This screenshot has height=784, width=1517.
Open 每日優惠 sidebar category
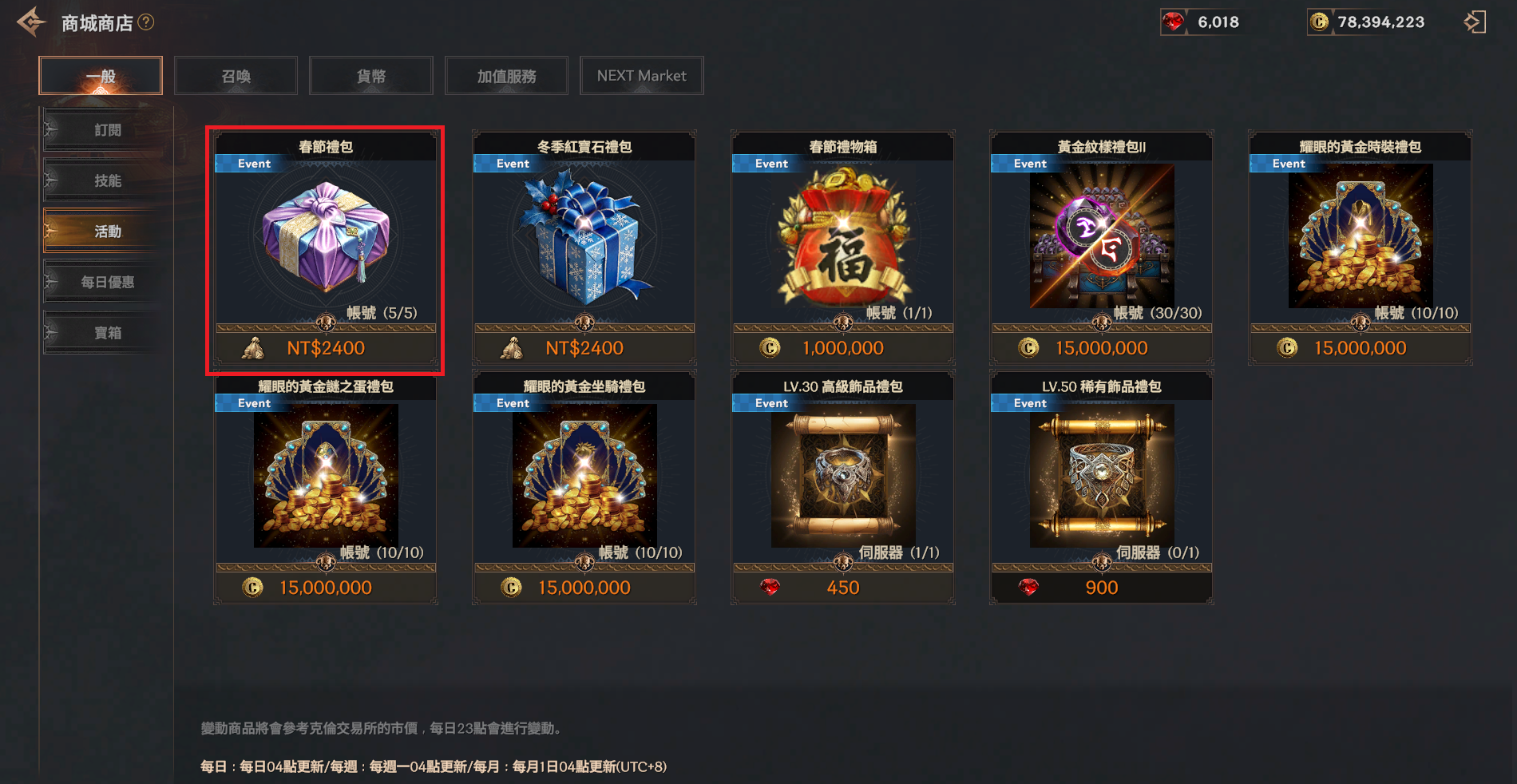[x=108, y=282]
